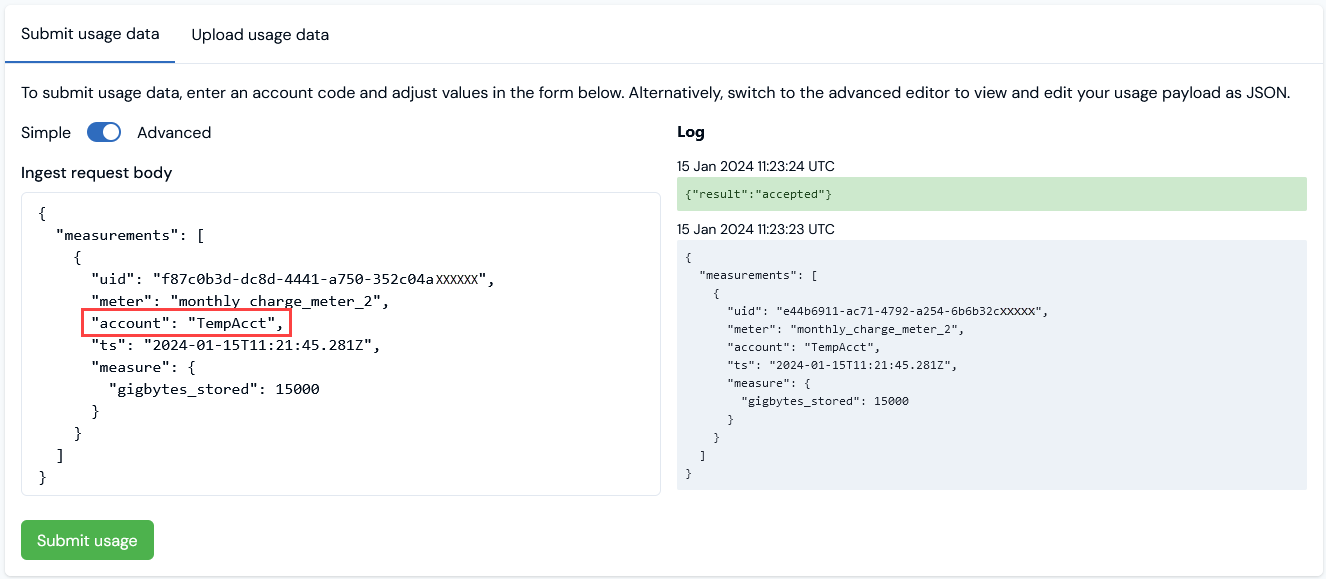The image size is (1326, 579).
Task: Click the Submit usage button
Action: [87, 539]
